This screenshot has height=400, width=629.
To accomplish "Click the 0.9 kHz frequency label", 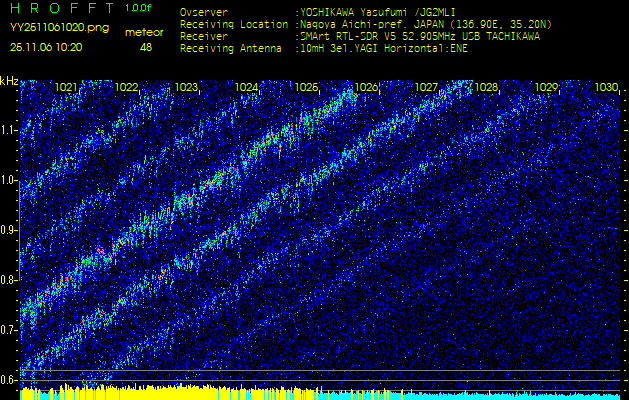I will (8, 230).
